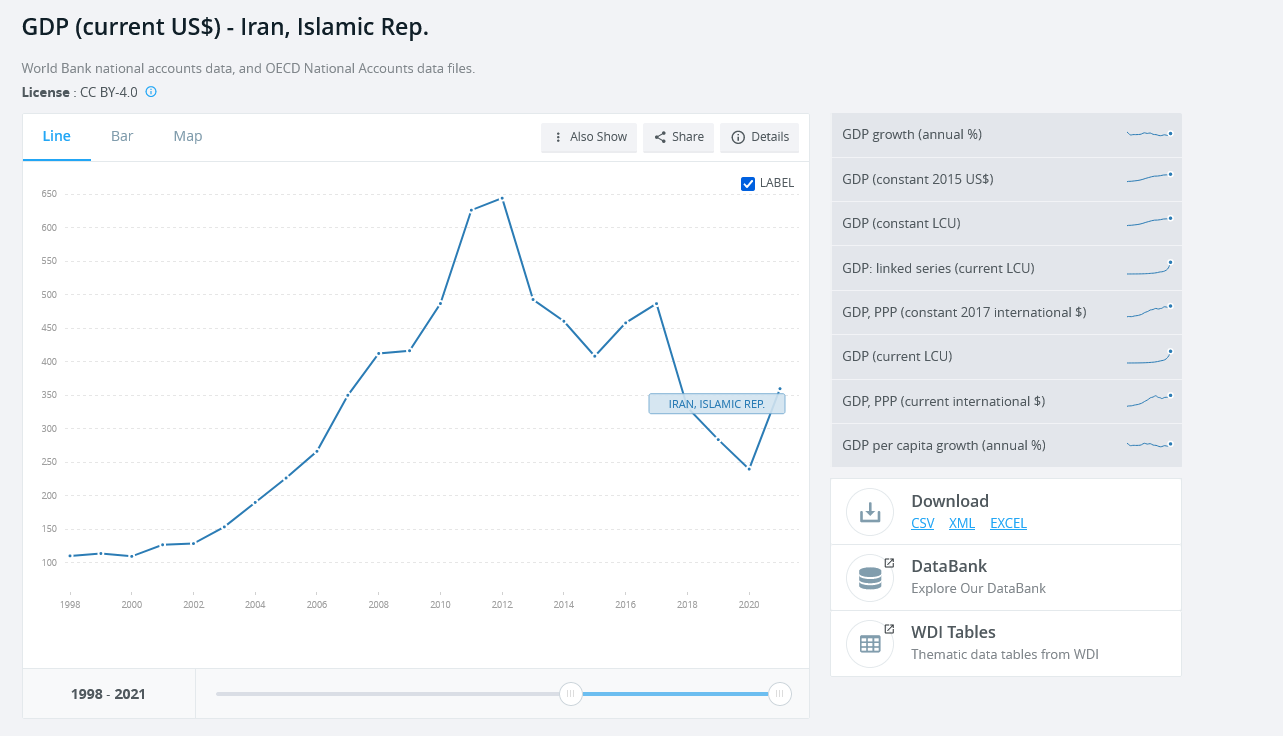Open GDP (current LCU) indicator
This screenshot has width=1283, height=736.
point(1007,356)
